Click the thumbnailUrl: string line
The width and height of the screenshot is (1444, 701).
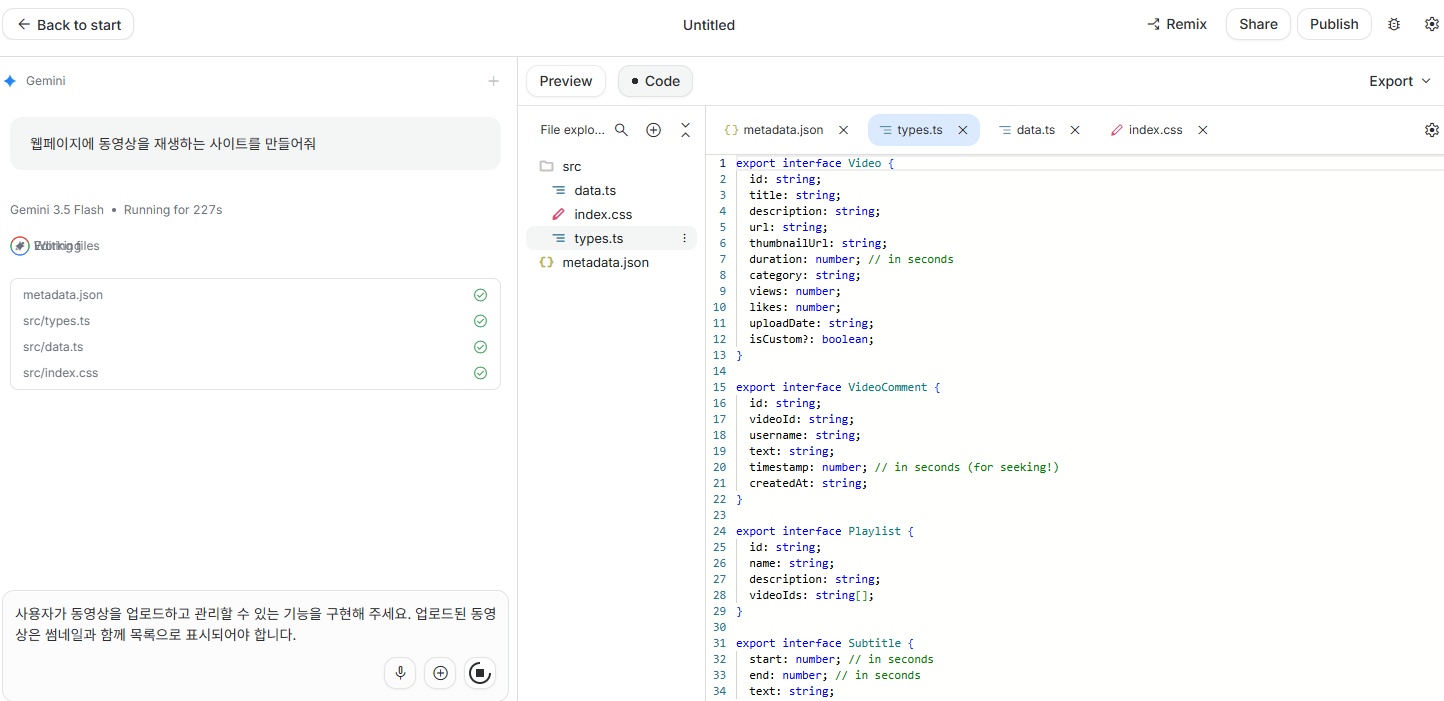point(818,243)
